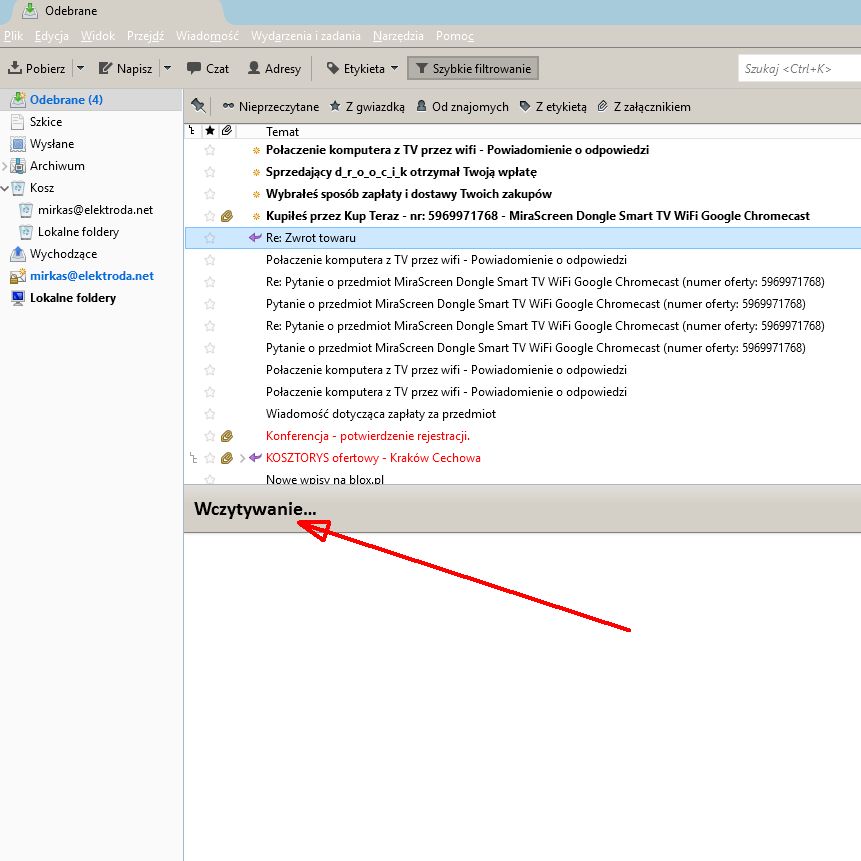Viewport: 861px width, 861px height.
Task: Select the Wysłane sent folder
Action: (x=52, y=143)
